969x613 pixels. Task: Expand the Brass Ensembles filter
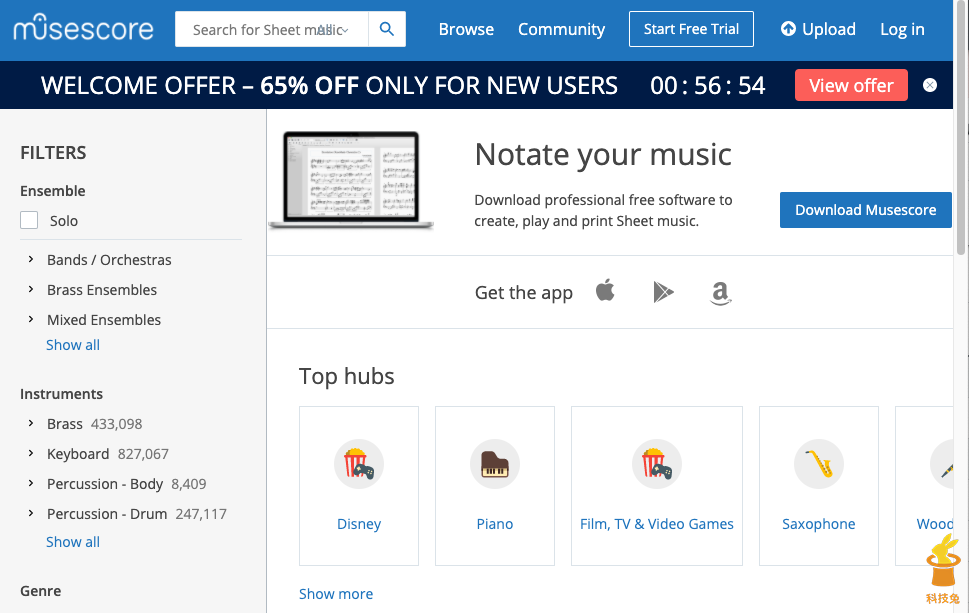[31, 289]
